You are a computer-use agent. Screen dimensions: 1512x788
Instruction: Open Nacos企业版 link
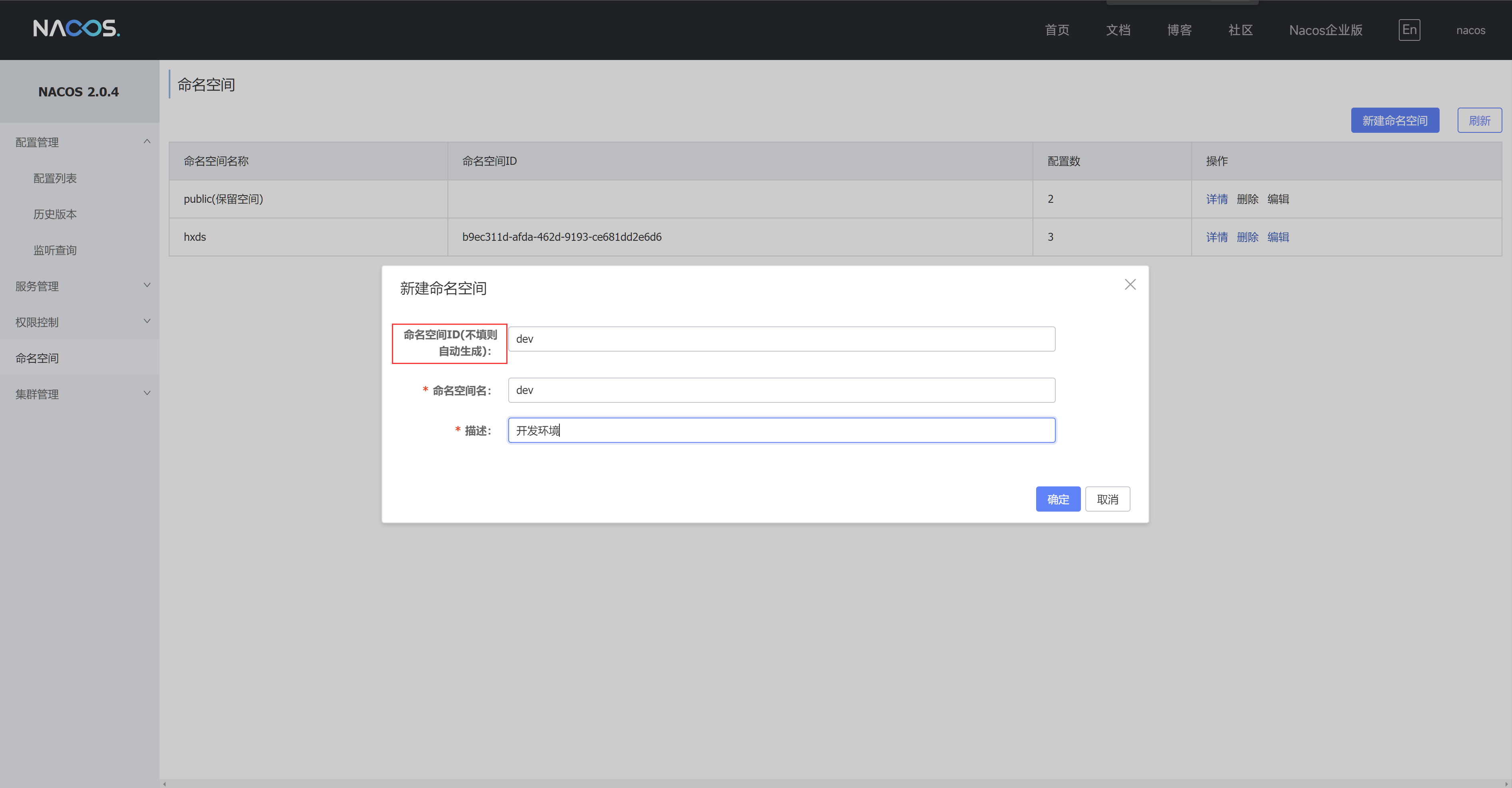pos(1325,30)
